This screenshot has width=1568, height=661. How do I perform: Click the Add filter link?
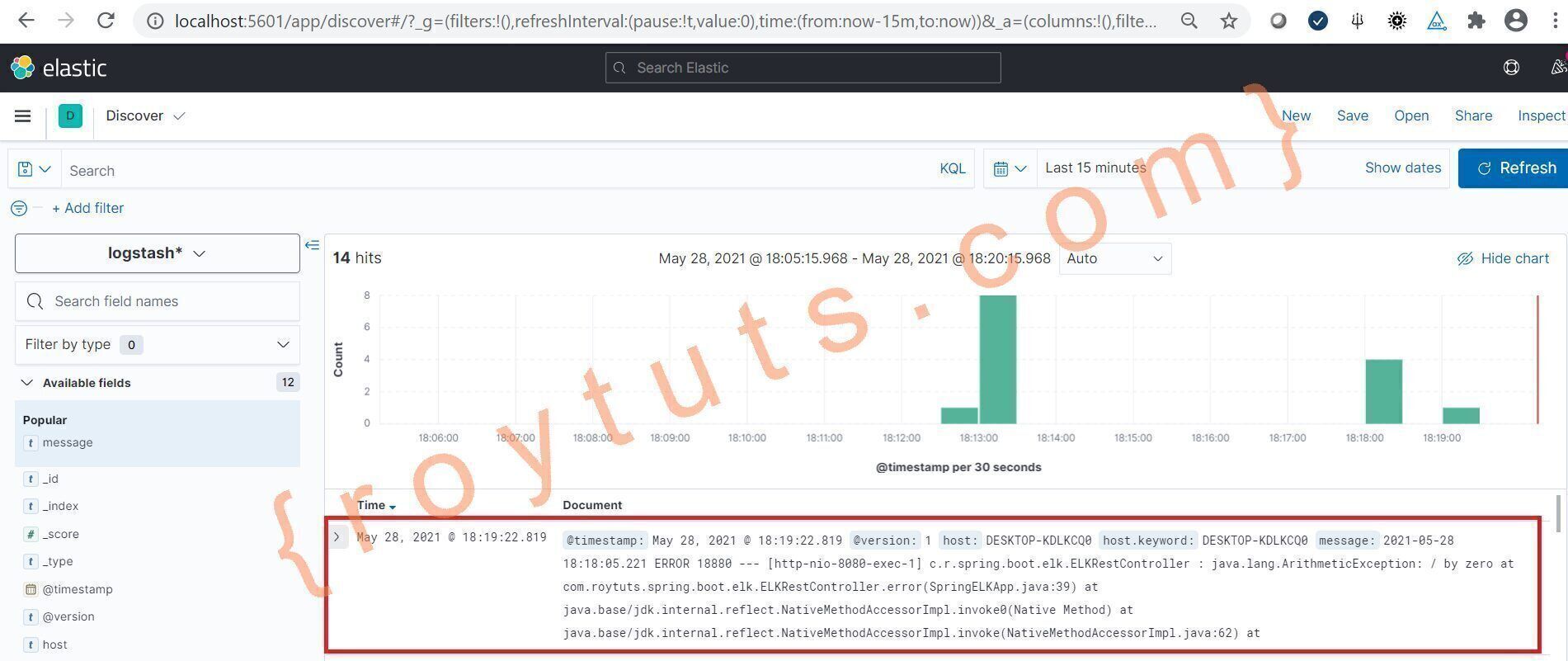pyautogui.click(x=88, y=209)
